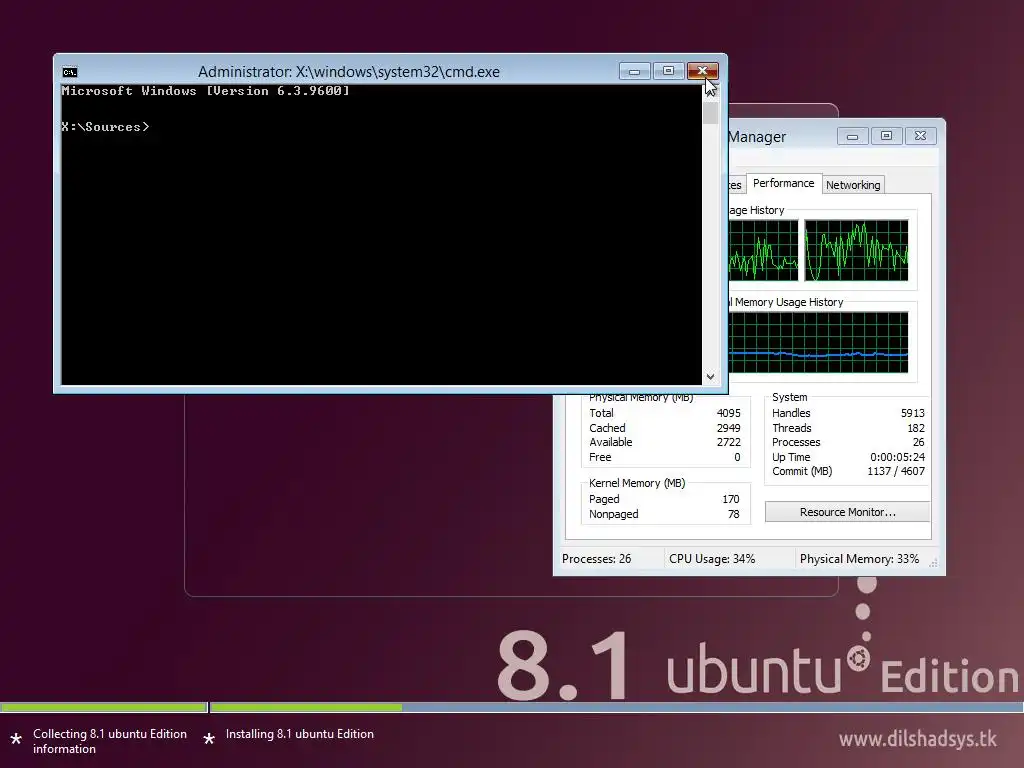Minimize the Task Manager window
Screen dimensions: 1024x768
click(852, 136)
